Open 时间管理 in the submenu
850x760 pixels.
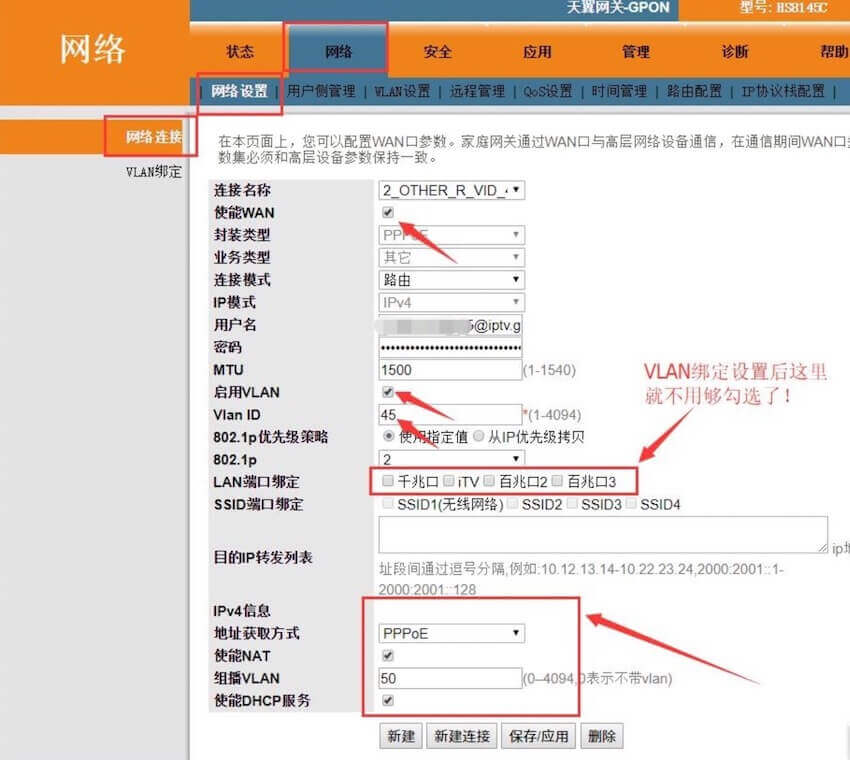(617, 90)
